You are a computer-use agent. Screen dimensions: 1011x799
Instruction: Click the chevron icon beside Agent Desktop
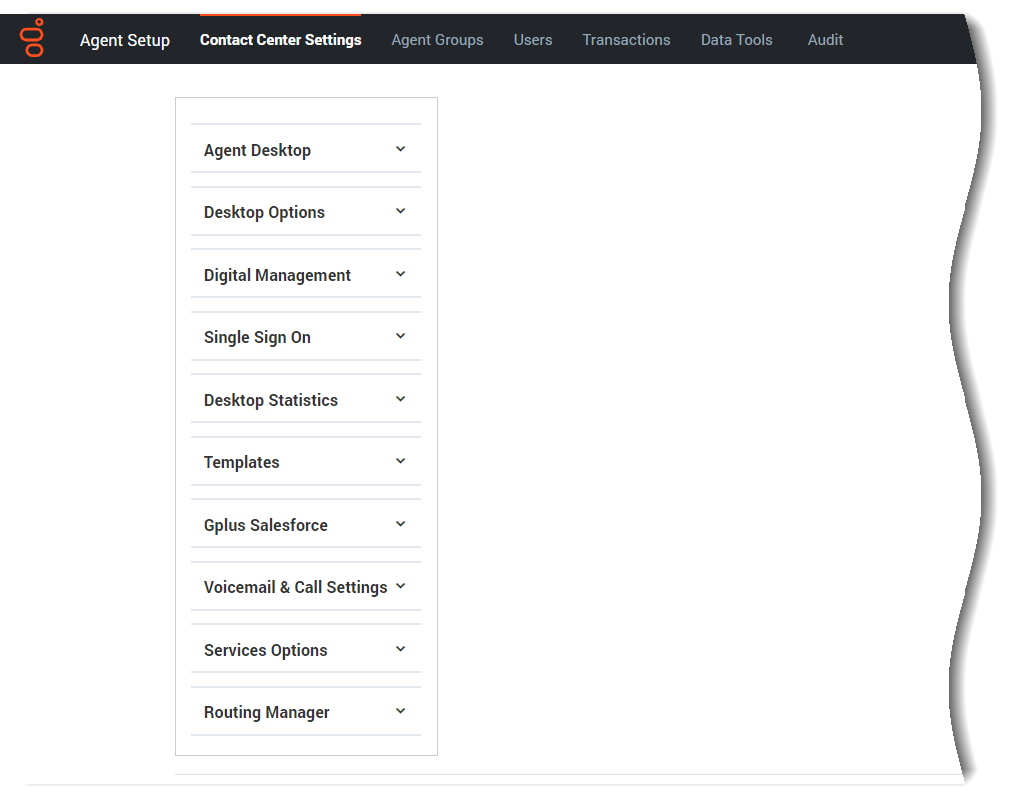(x=400, y=149)
